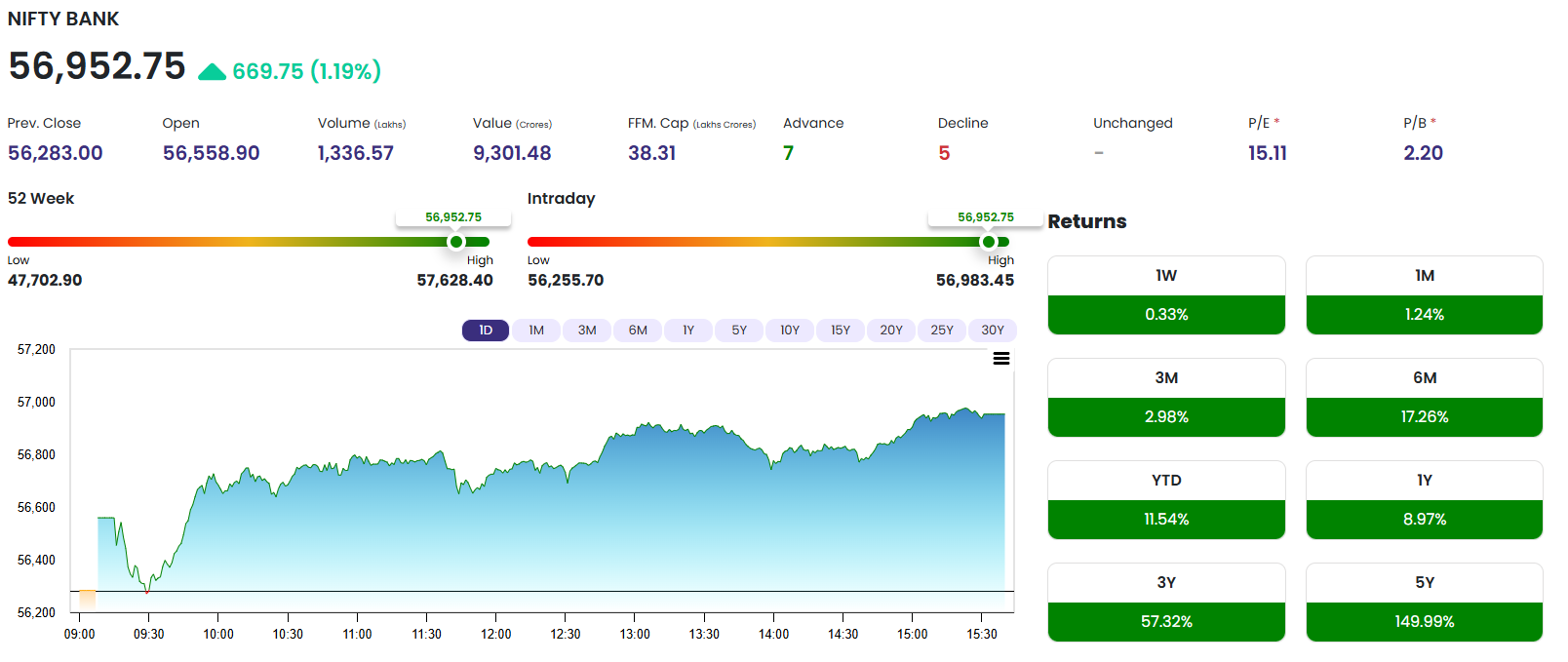Switch chart to 10Y range
Screen dimensions: 1568x662
pyautogui.click(x=790, y=331)
